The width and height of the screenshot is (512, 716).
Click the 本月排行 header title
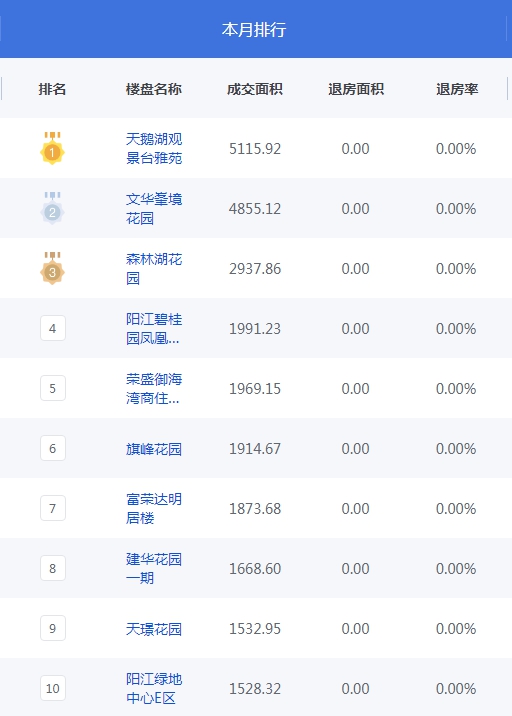[254, 30]
